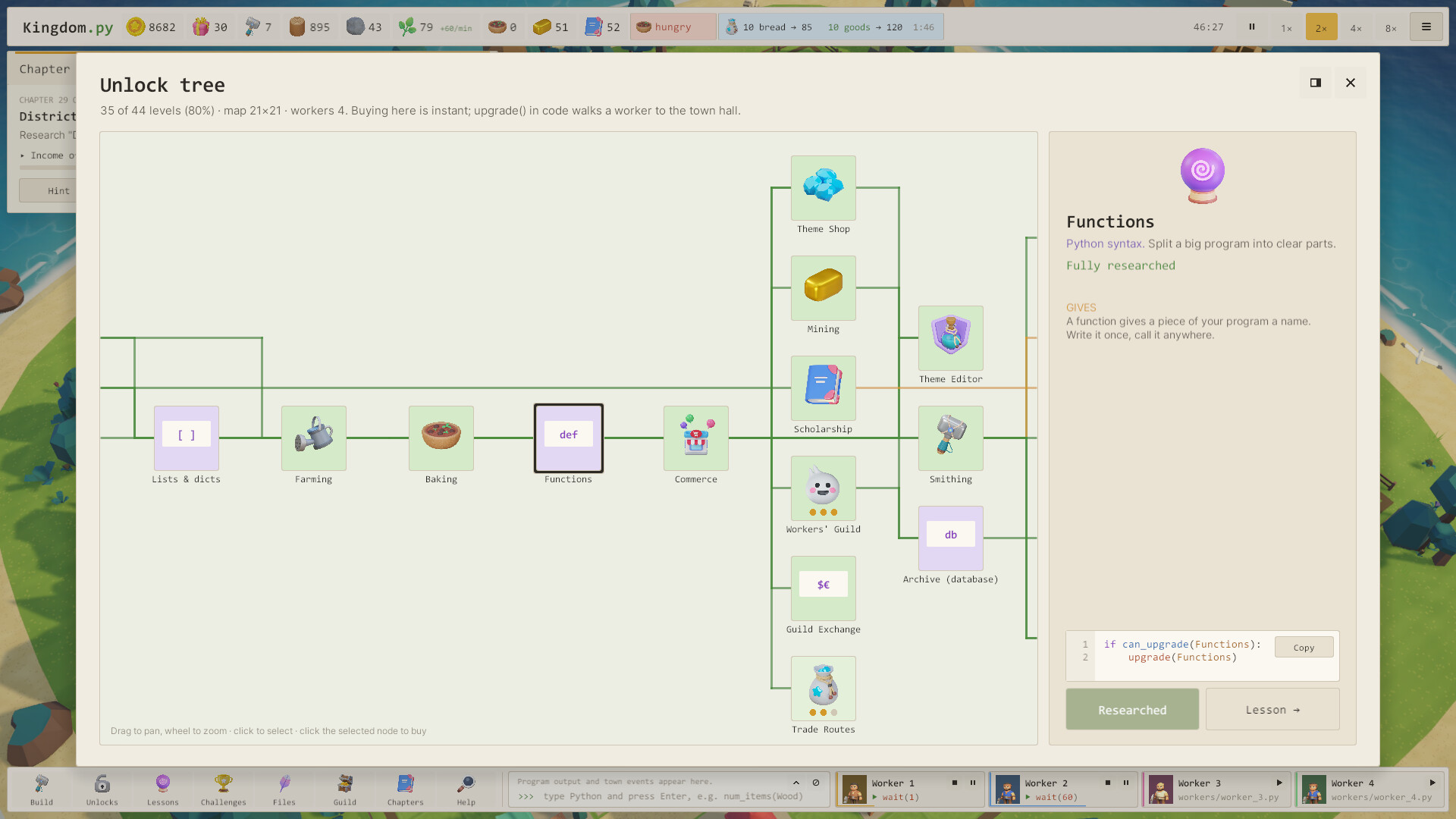Click the Hint button
This screenshot has height=819, width=1456.
[x=49, y=190]
